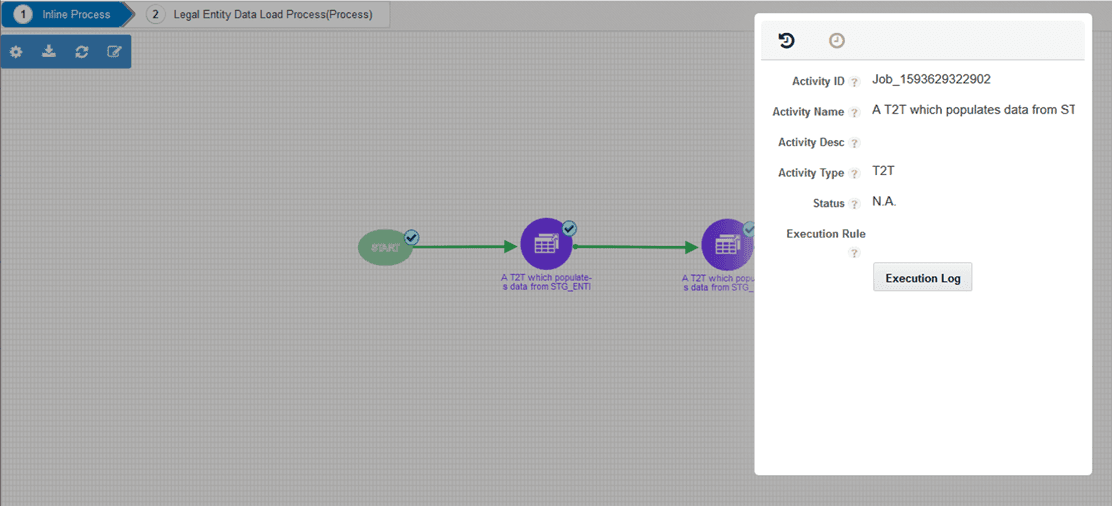This screenshot has height=506, width=1112.
Task: Click the arrow connecting START to first T2T
Action: coord(465,246)
